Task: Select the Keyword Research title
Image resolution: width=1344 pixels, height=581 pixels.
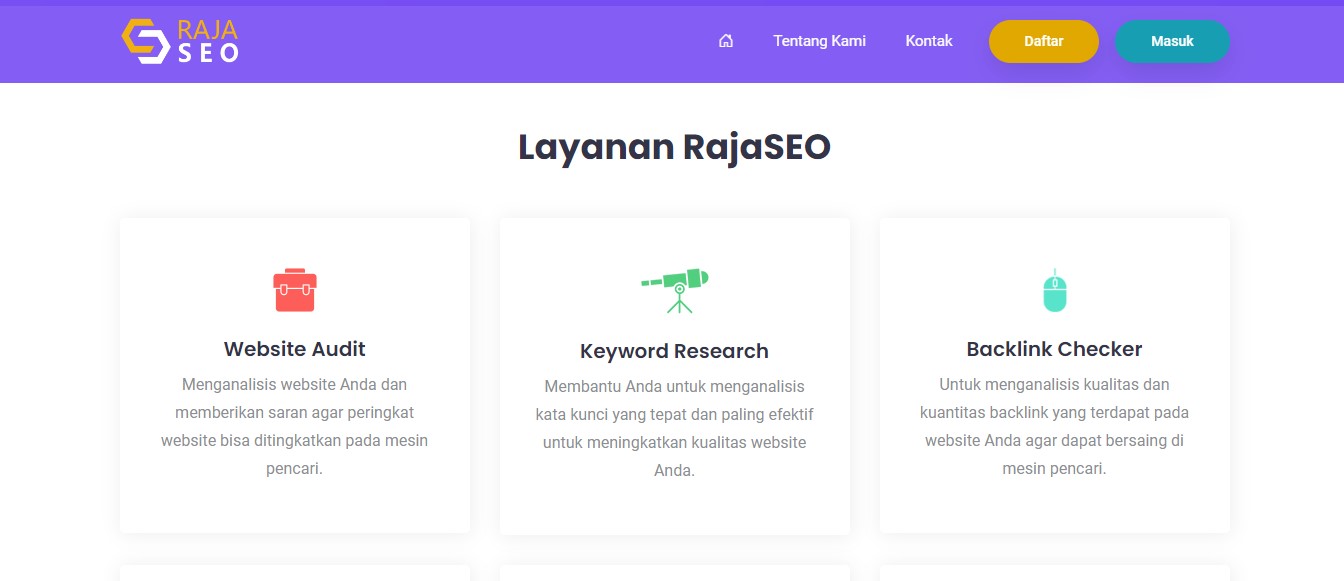Action: coord(674,351)
